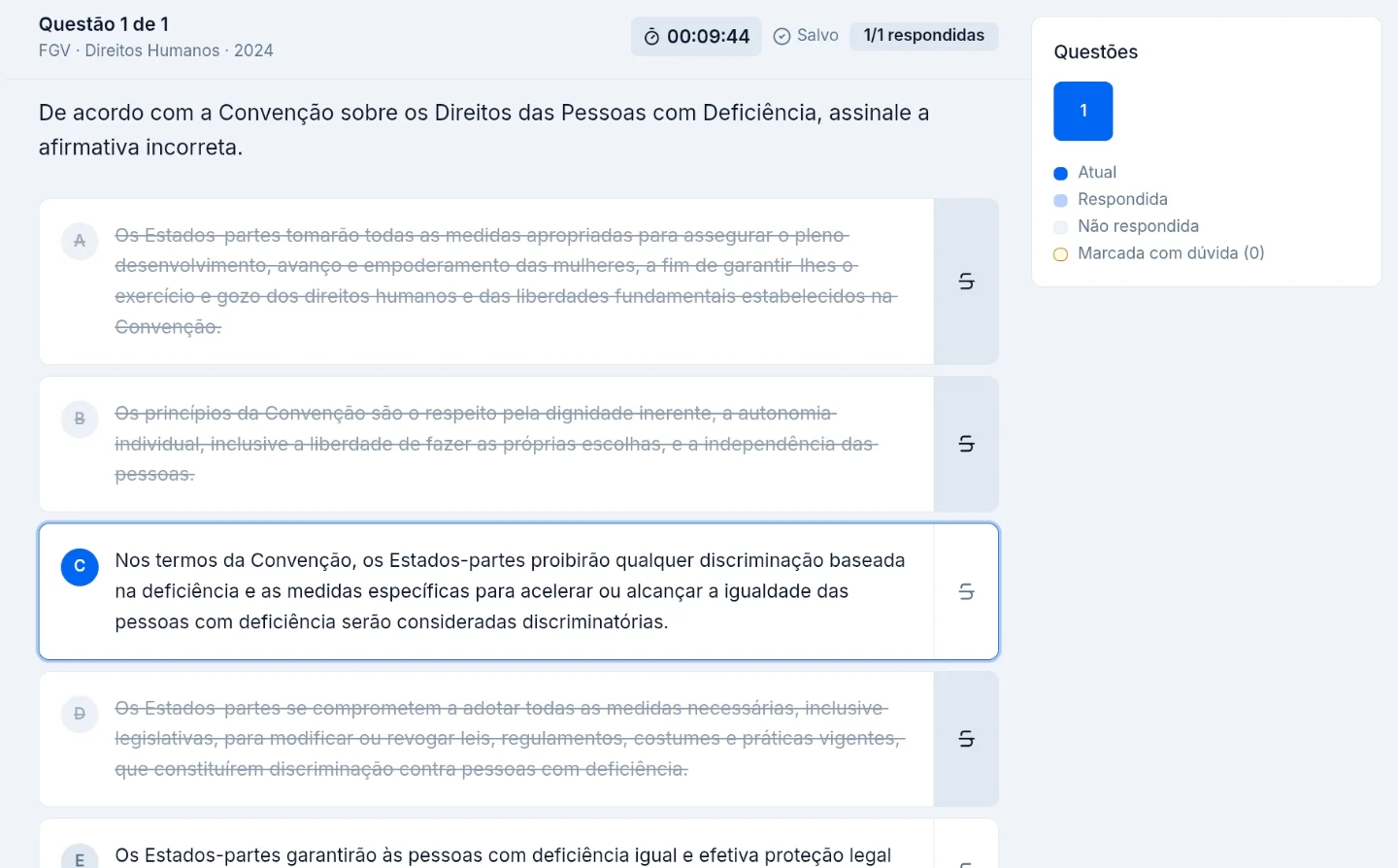Click the stopwatch icon in the timer
This screenshot has height=868, width=1398.
651,37
